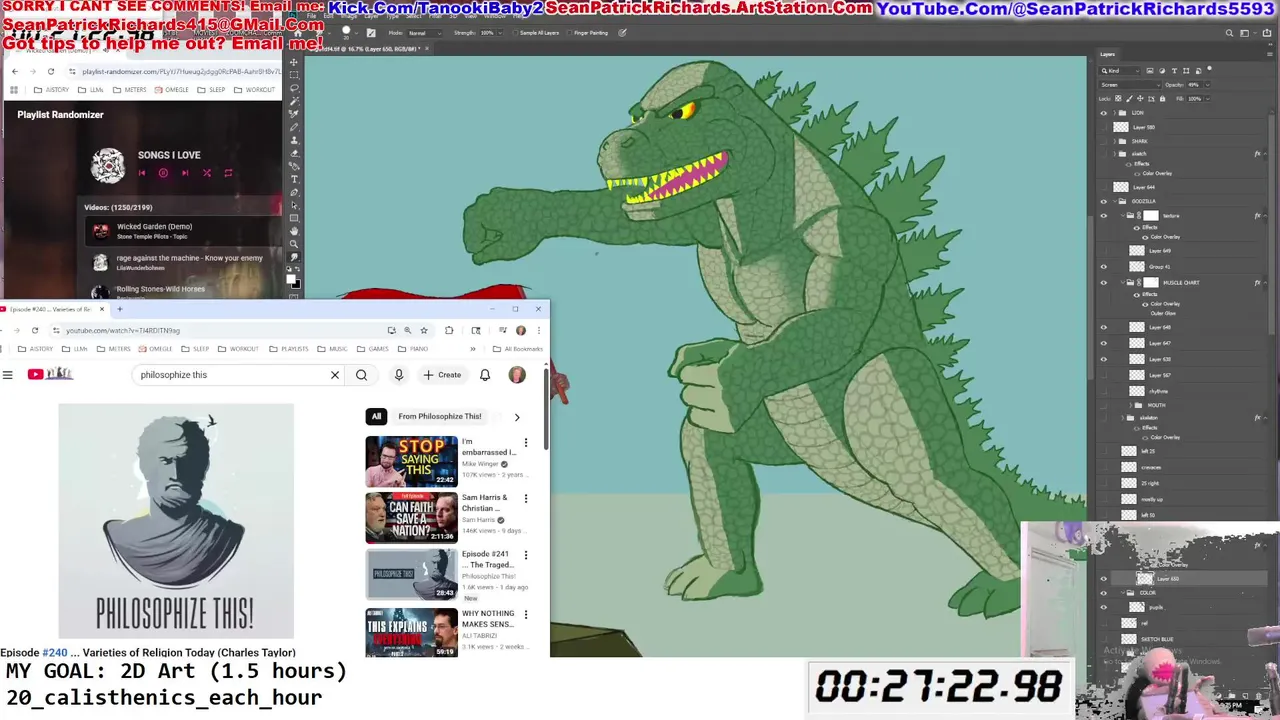The width and height of the screenshot is (1280, 720).
Task: Open the layer filter Kind dropdown
Action: pyautogui.click(x=1119, y=71)
